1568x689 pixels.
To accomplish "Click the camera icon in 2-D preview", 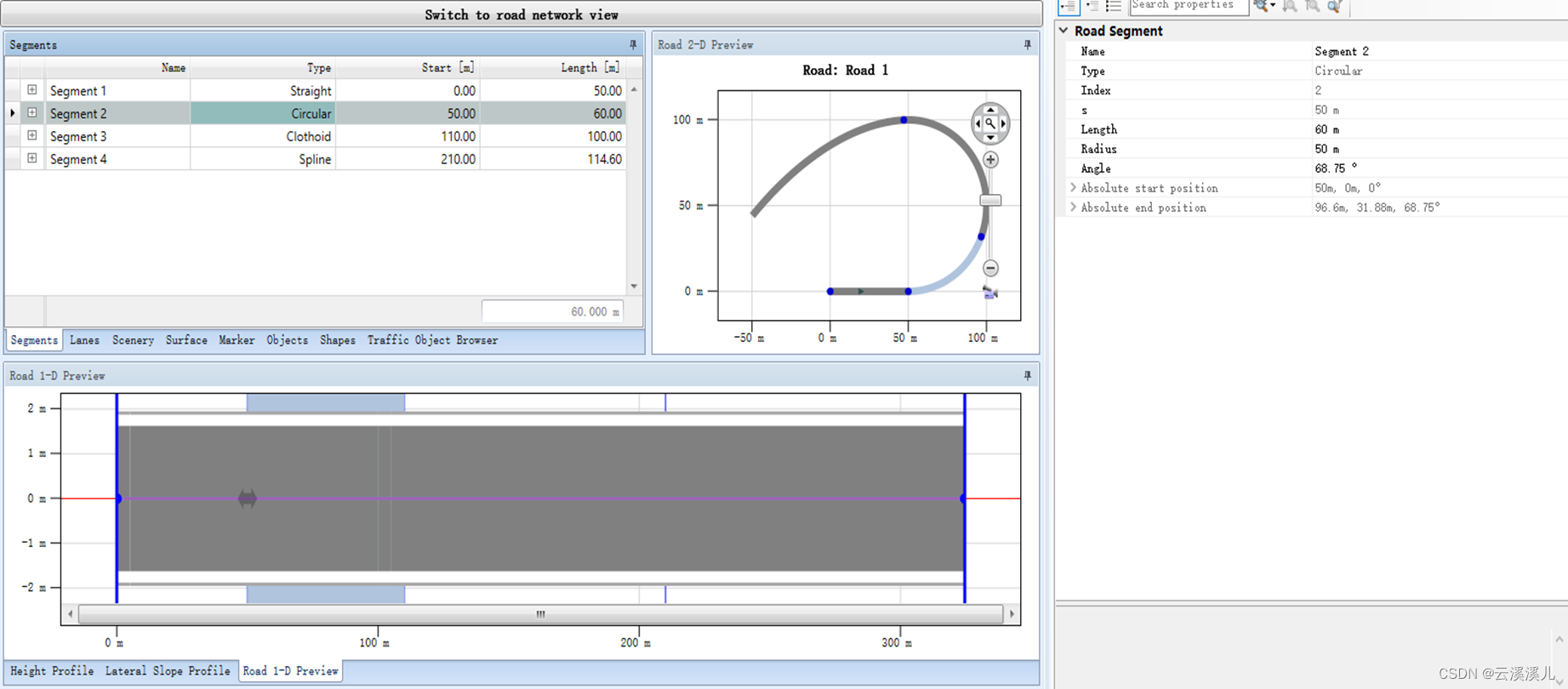I will pos(990,293).
